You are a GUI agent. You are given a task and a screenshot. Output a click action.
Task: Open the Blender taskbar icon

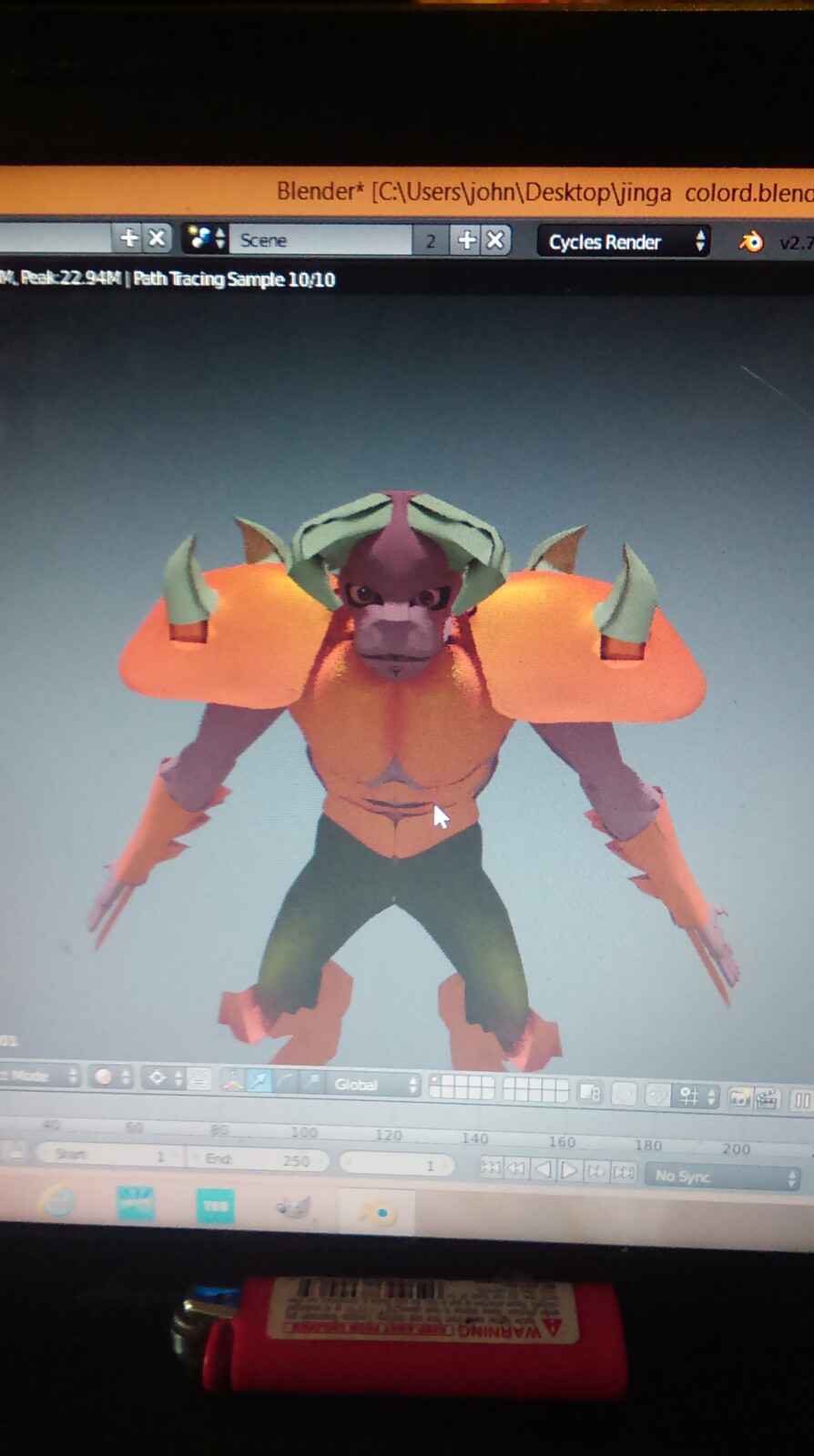(x=377, y=1212)
